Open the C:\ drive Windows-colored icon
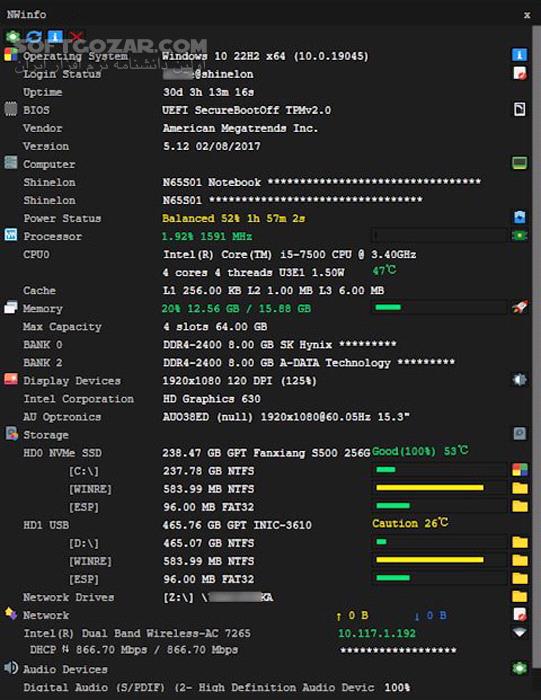The height and width of the screenshot is (700, 541). pyautogui.click(x=519, y=470)
